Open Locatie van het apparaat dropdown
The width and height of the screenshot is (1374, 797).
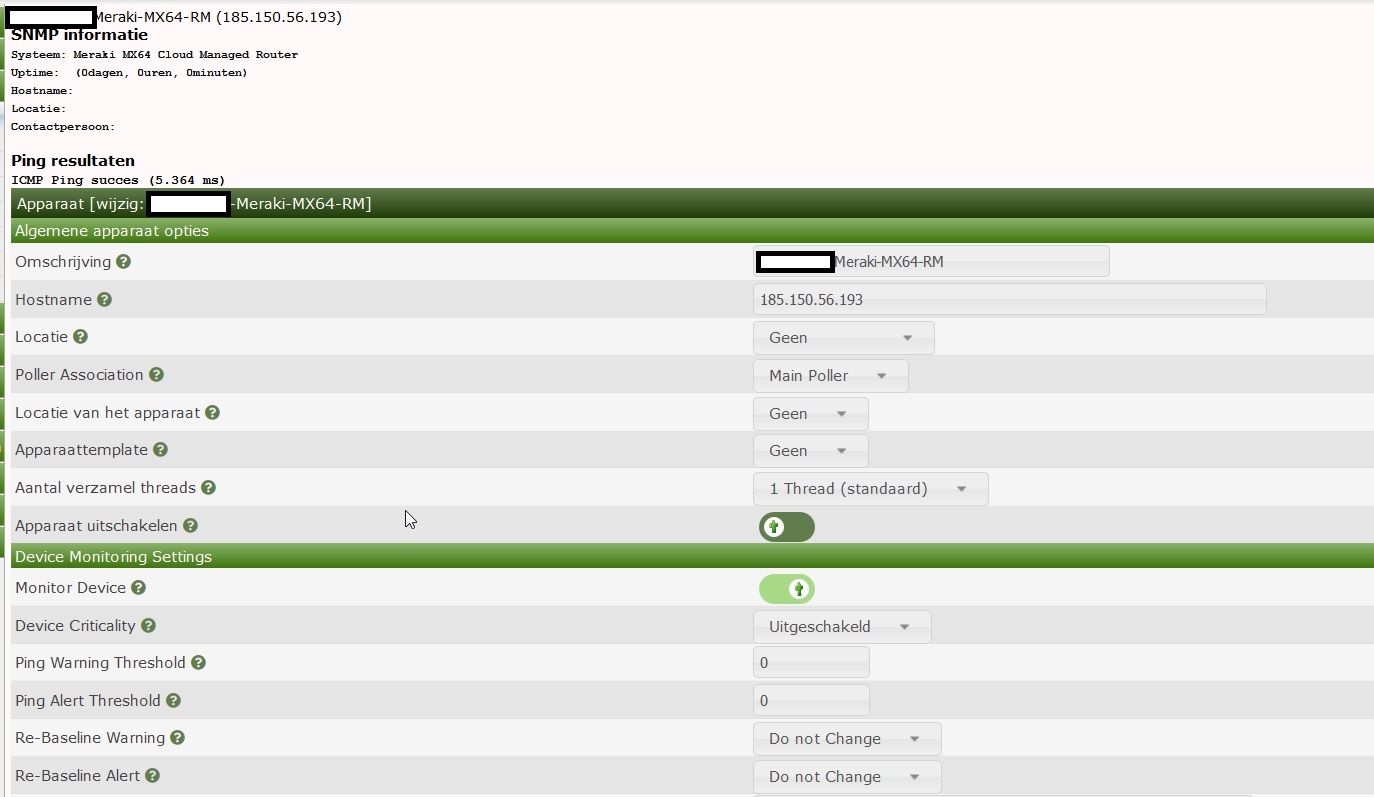[810, 414]
